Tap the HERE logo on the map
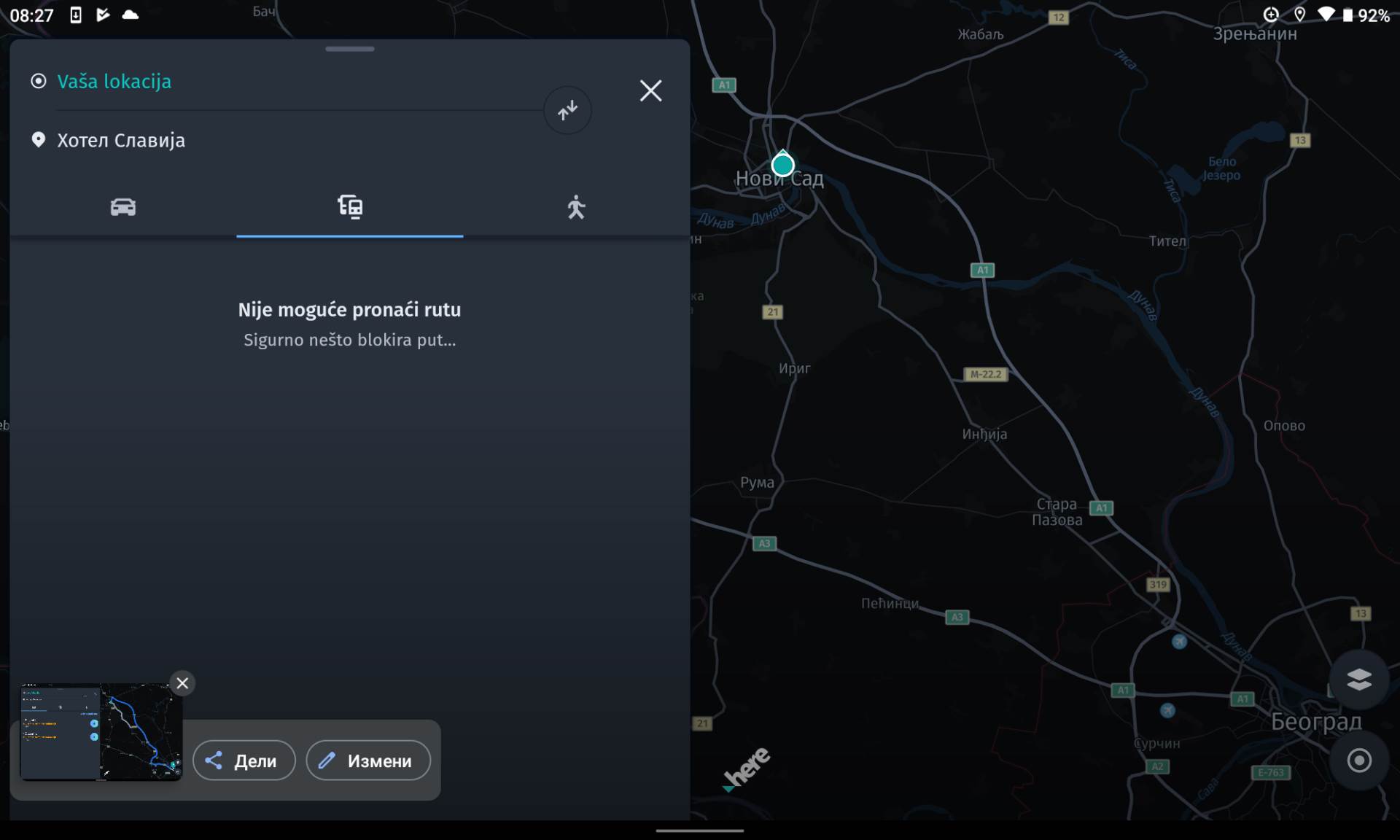The width and height of the screenshot is (1400, 840). point(747,768)
